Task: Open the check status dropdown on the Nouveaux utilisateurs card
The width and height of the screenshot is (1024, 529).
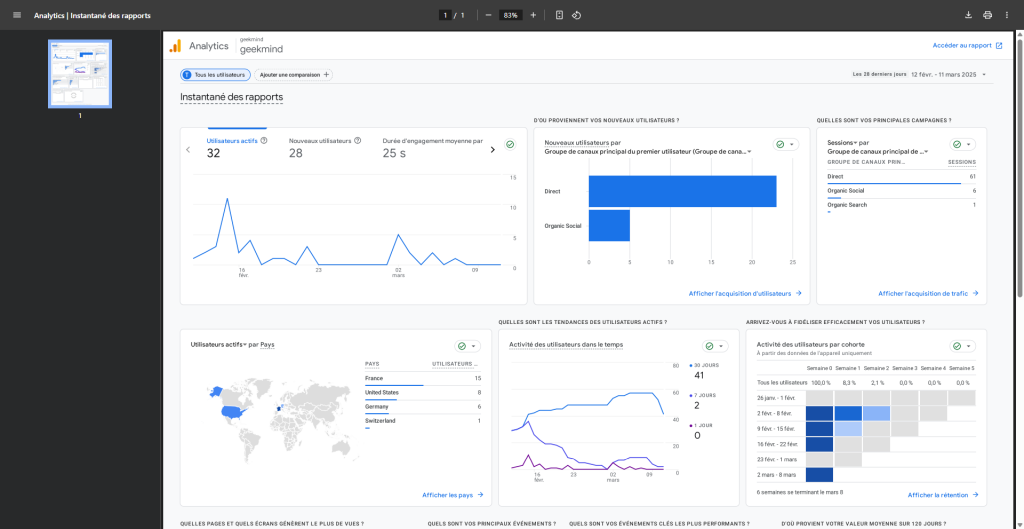Action: [792, 145]
